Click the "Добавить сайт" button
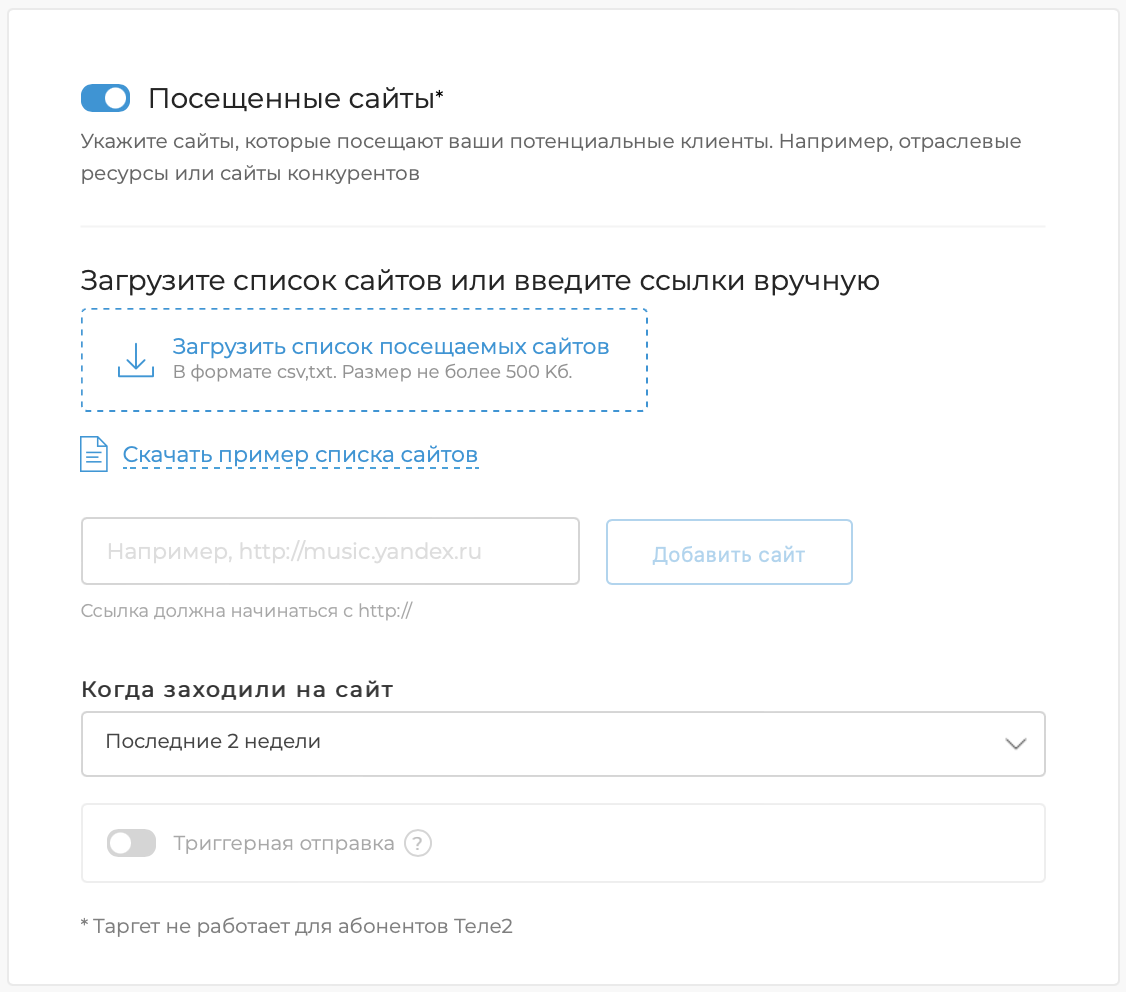1126x992 pixels. click(x=728, y=551)
